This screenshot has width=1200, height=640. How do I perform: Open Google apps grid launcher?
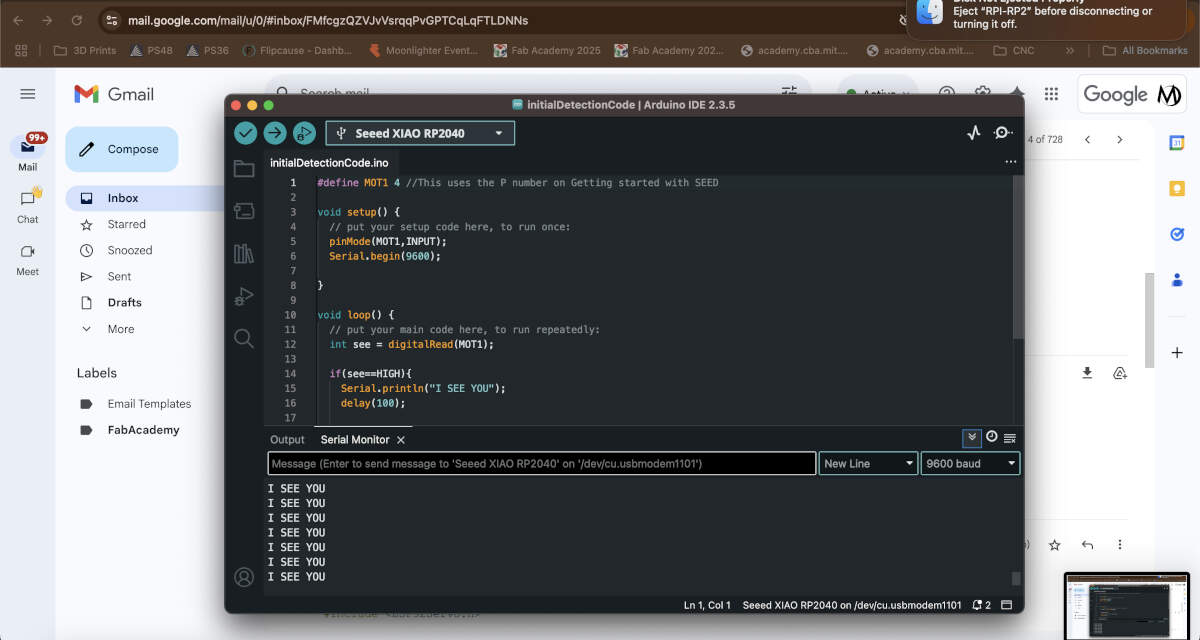(1051, 94)
